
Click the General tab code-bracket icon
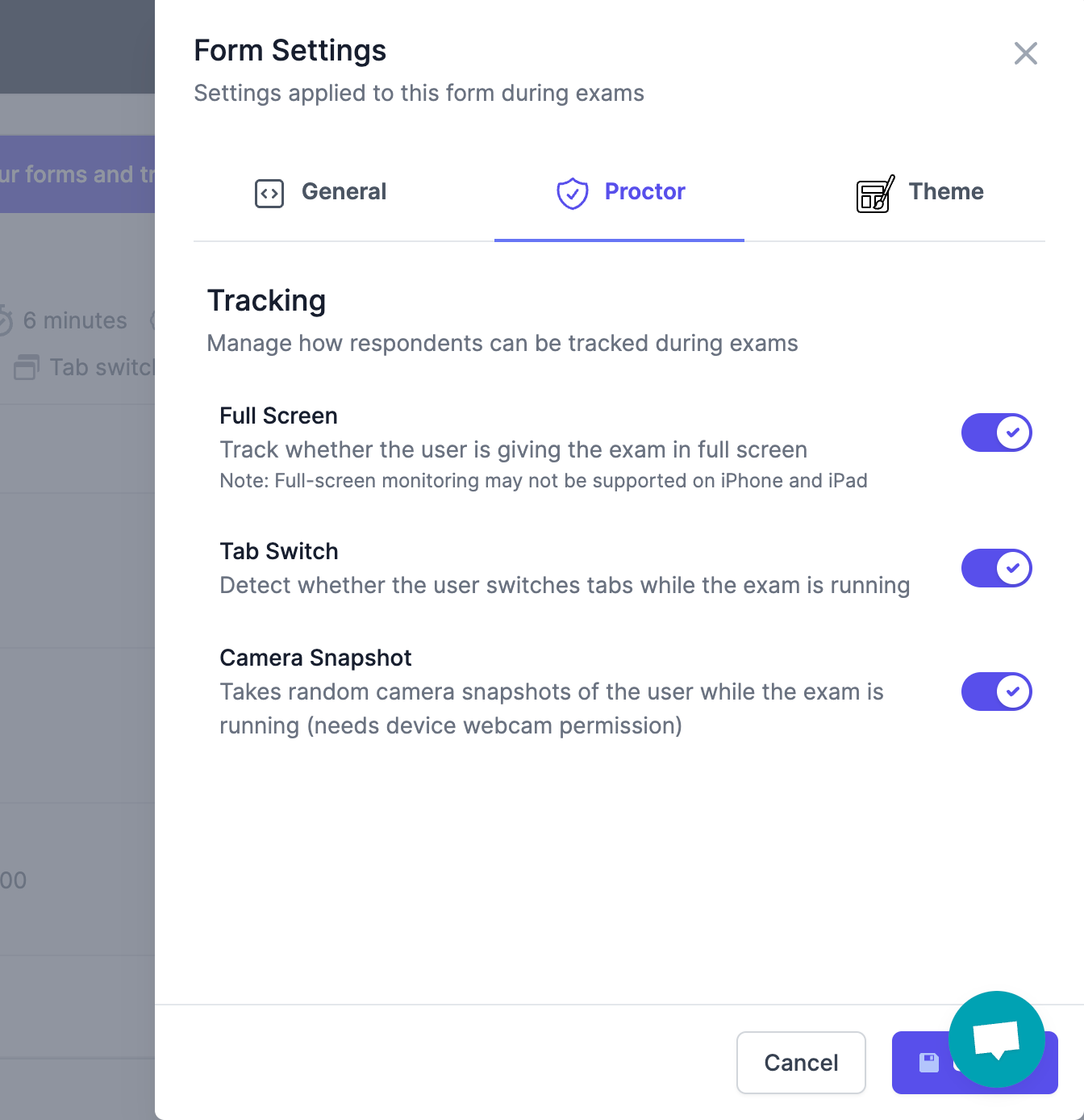[269, 194]
